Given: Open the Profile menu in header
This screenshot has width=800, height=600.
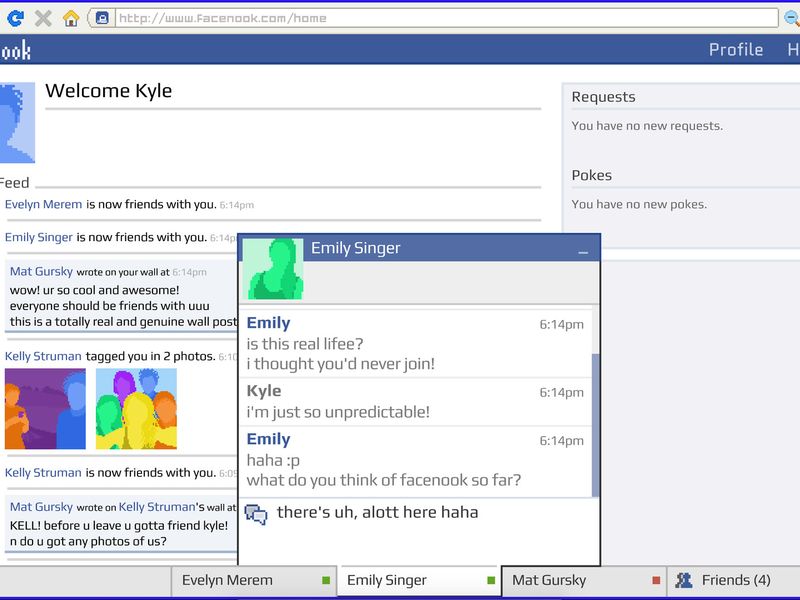Looking at the screenshot, I should (x=736, y=49).
